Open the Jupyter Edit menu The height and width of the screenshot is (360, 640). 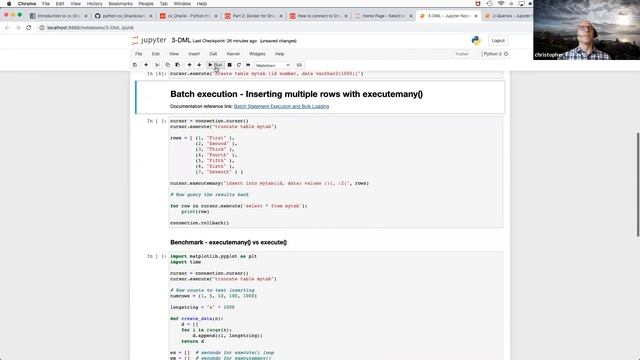point(156,54)
